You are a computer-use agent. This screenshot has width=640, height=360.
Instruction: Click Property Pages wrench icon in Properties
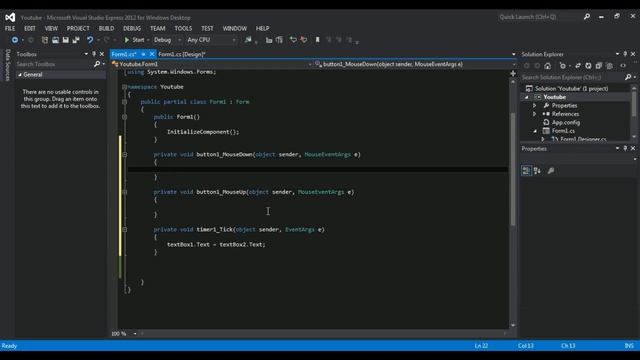point(551,171)
